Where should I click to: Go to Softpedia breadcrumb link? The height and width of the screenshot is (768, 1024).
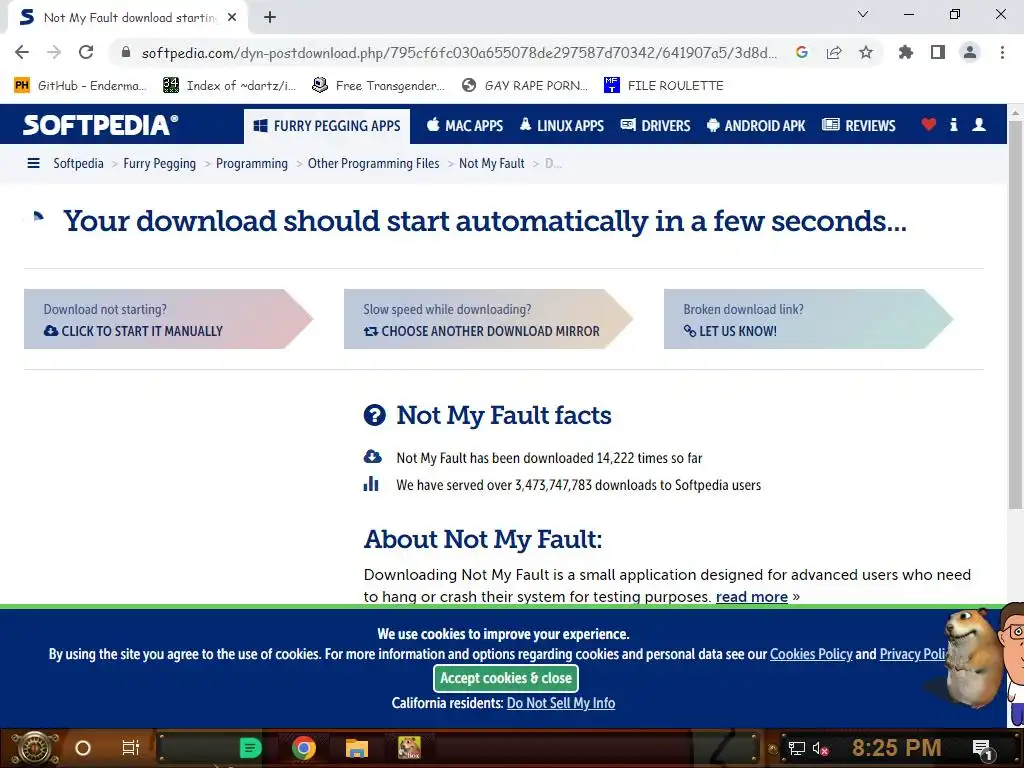tap(78, 163)
